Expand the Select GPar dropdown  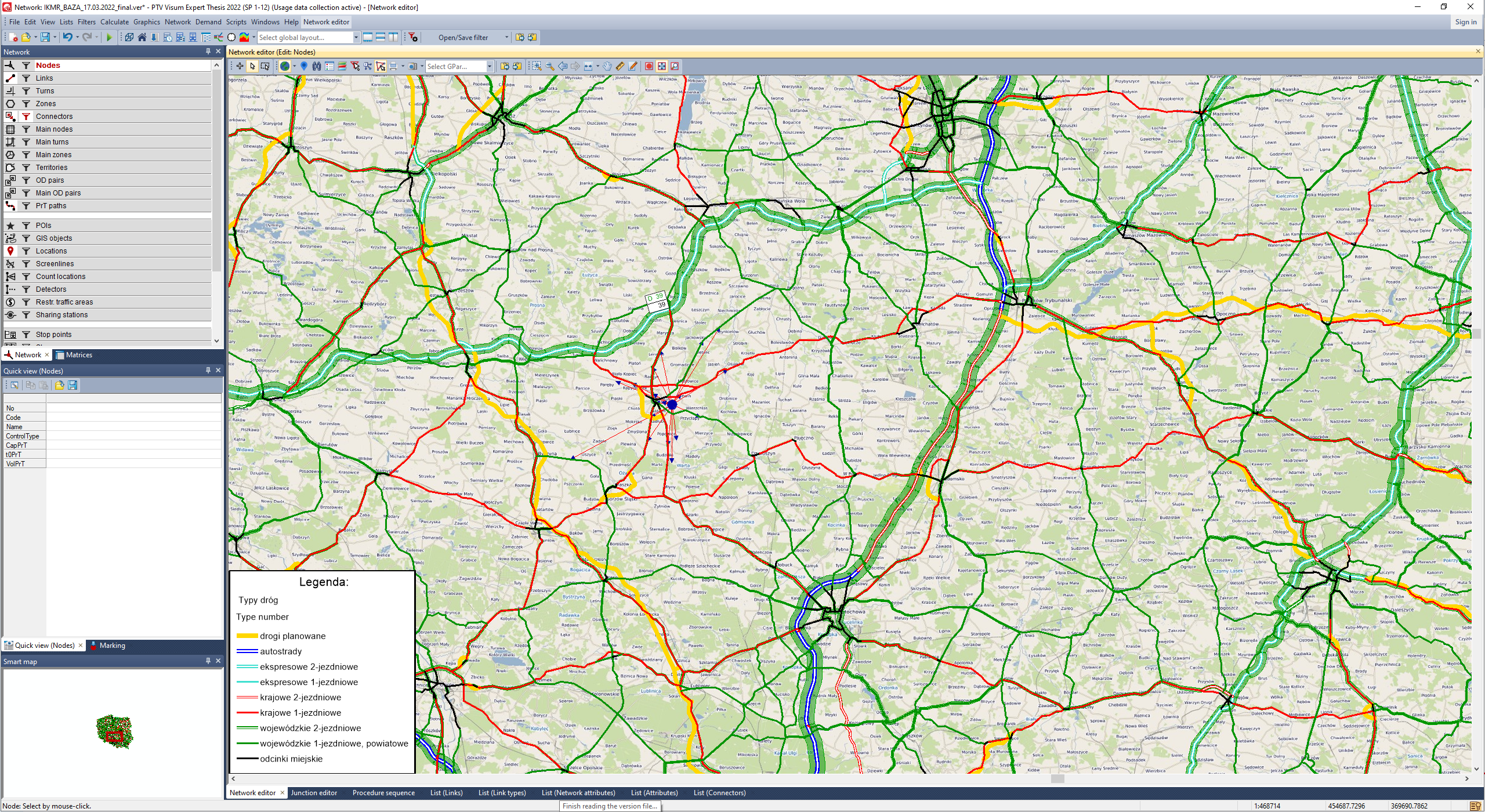[490, 66]
